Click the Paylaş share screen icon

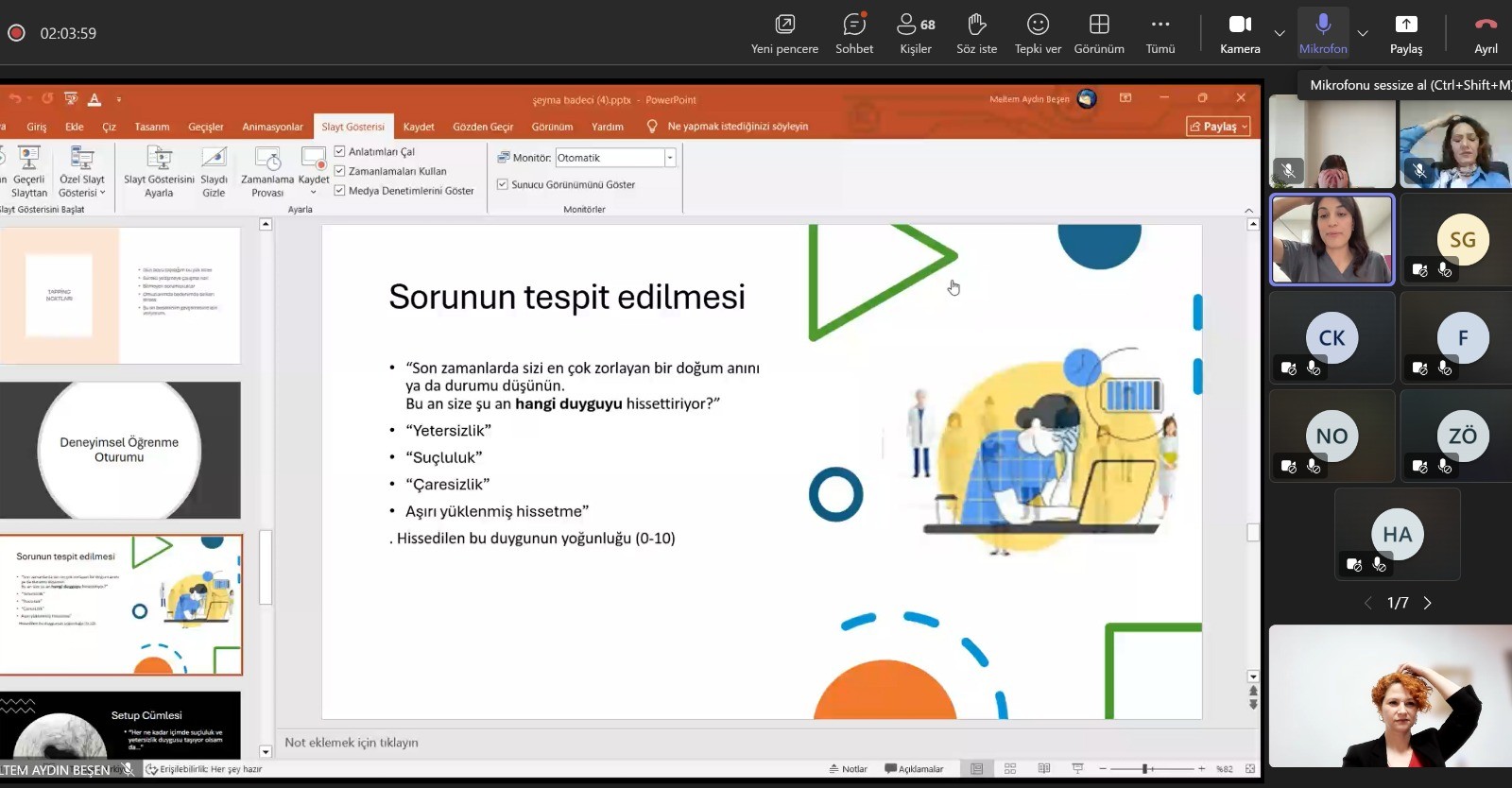[x=1405, y=33]
